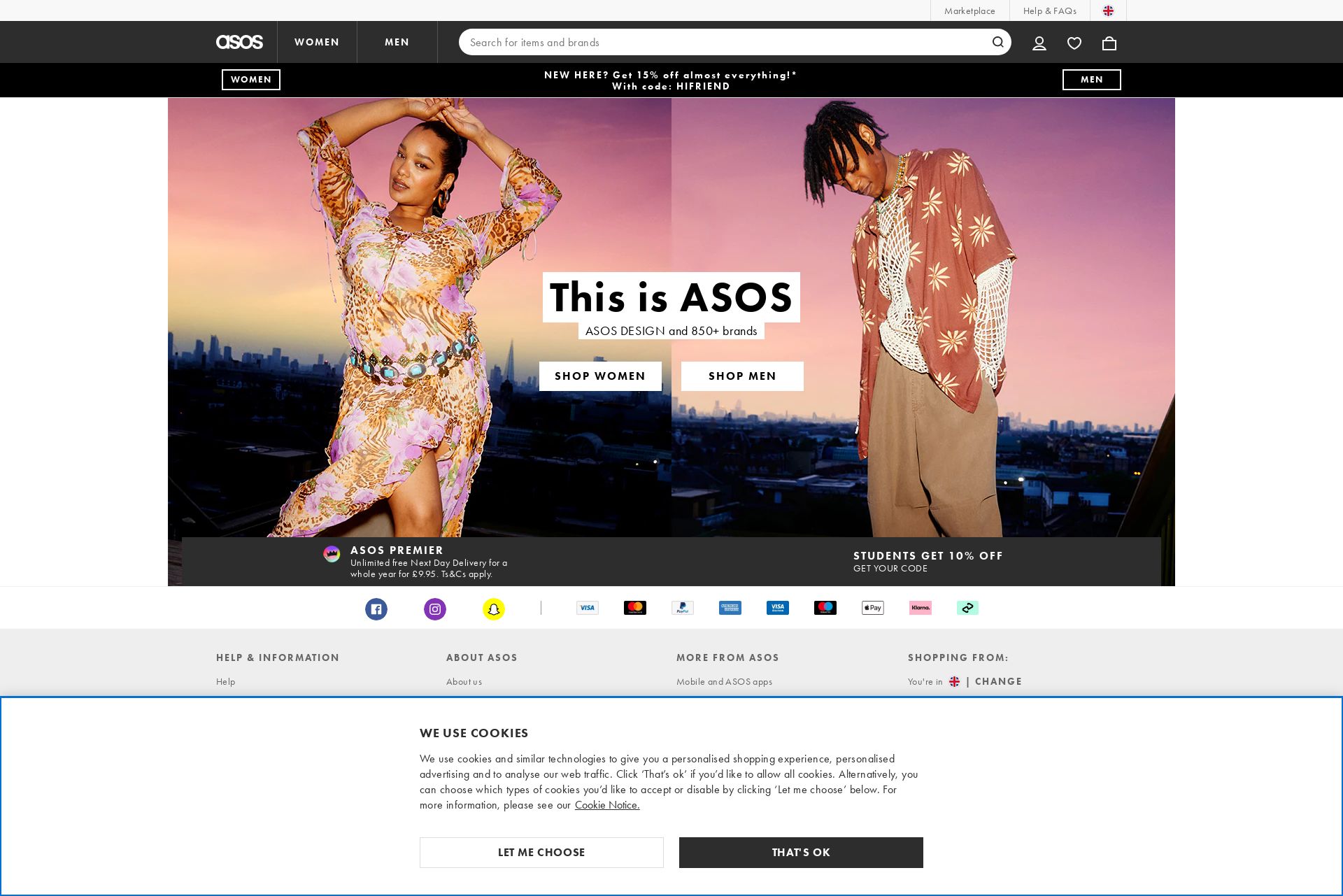1343x896 pixels.
Task: Click GET YOUR CODE student offer
Action: click(x=890, y=569)
